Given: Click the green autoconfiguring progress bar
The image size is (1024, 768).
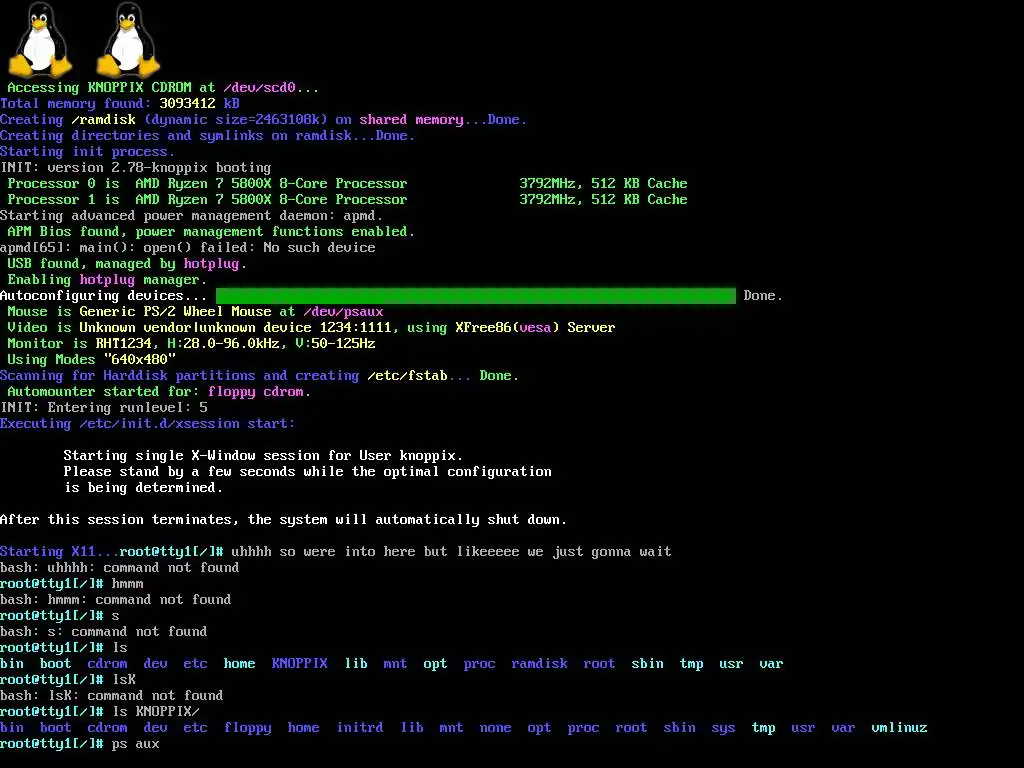Looking at the screenshot, I should 475,296.
